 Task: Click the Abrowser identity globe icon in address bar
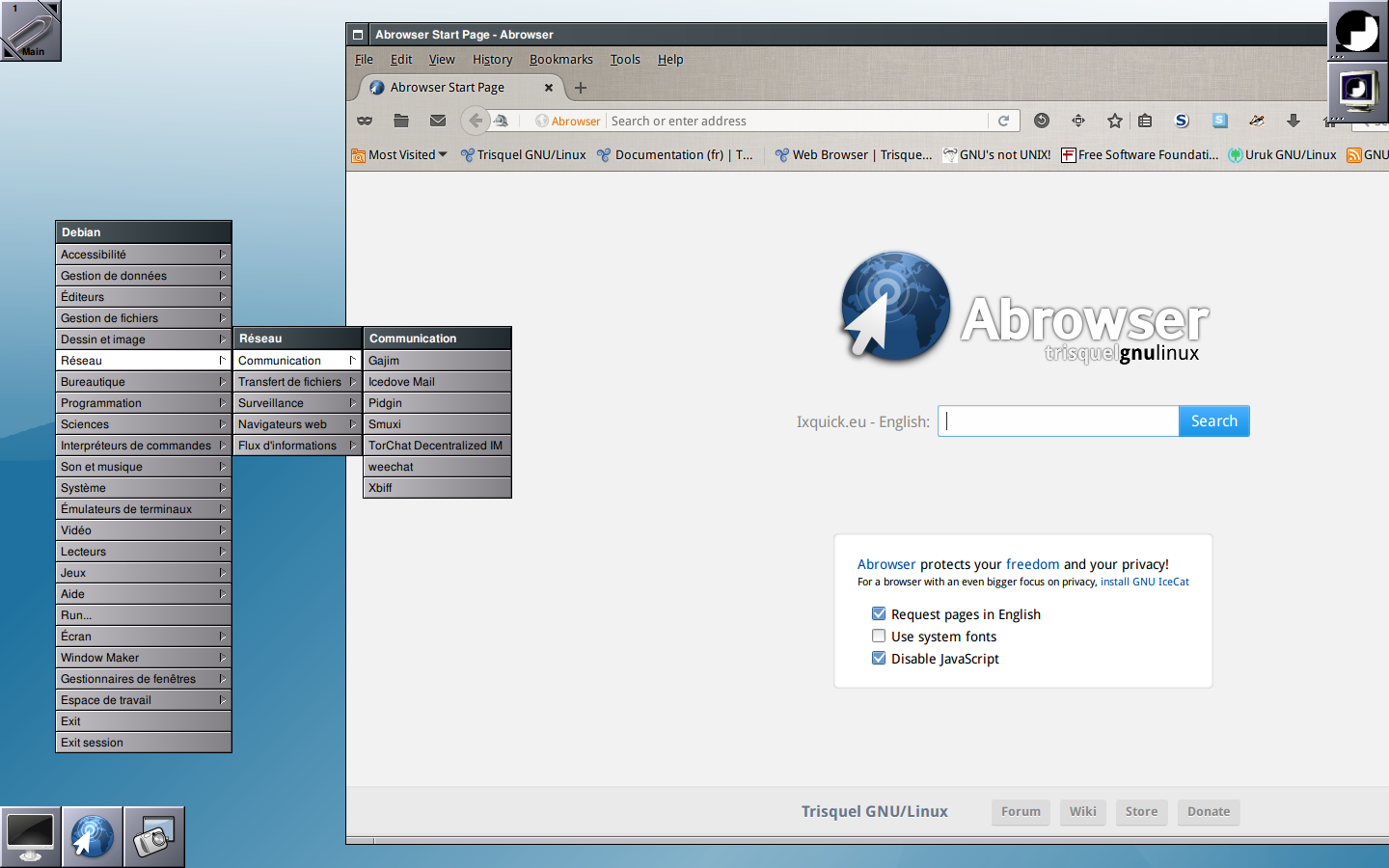coord(542,121)
